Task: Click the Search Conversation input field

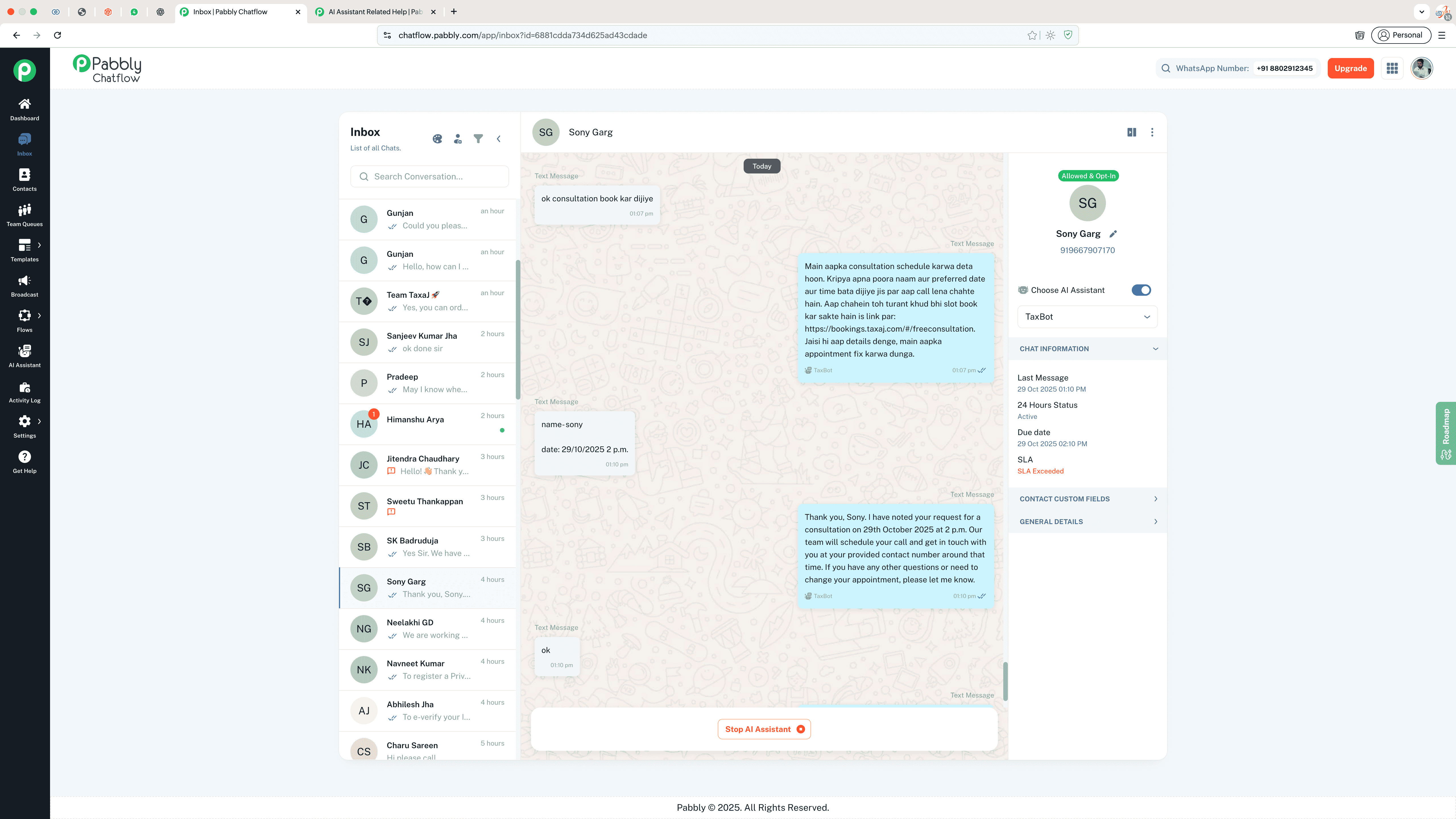Action: (x=430, y=176)
